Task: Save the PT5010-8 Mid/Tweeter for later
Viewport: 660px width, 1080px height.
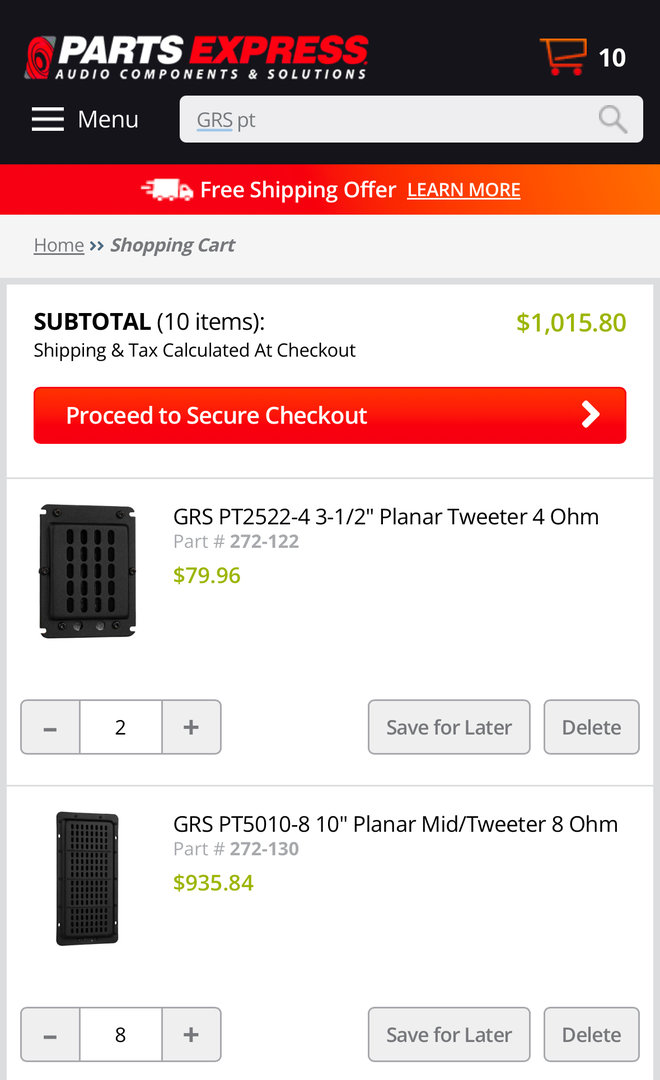Action: click(449, 1034)
